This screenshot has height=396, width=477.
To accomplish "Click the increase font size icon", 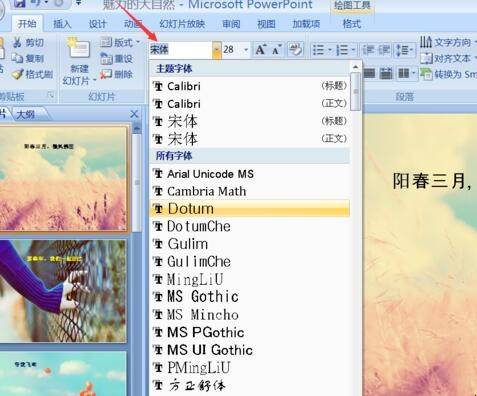I will point(260,50).
